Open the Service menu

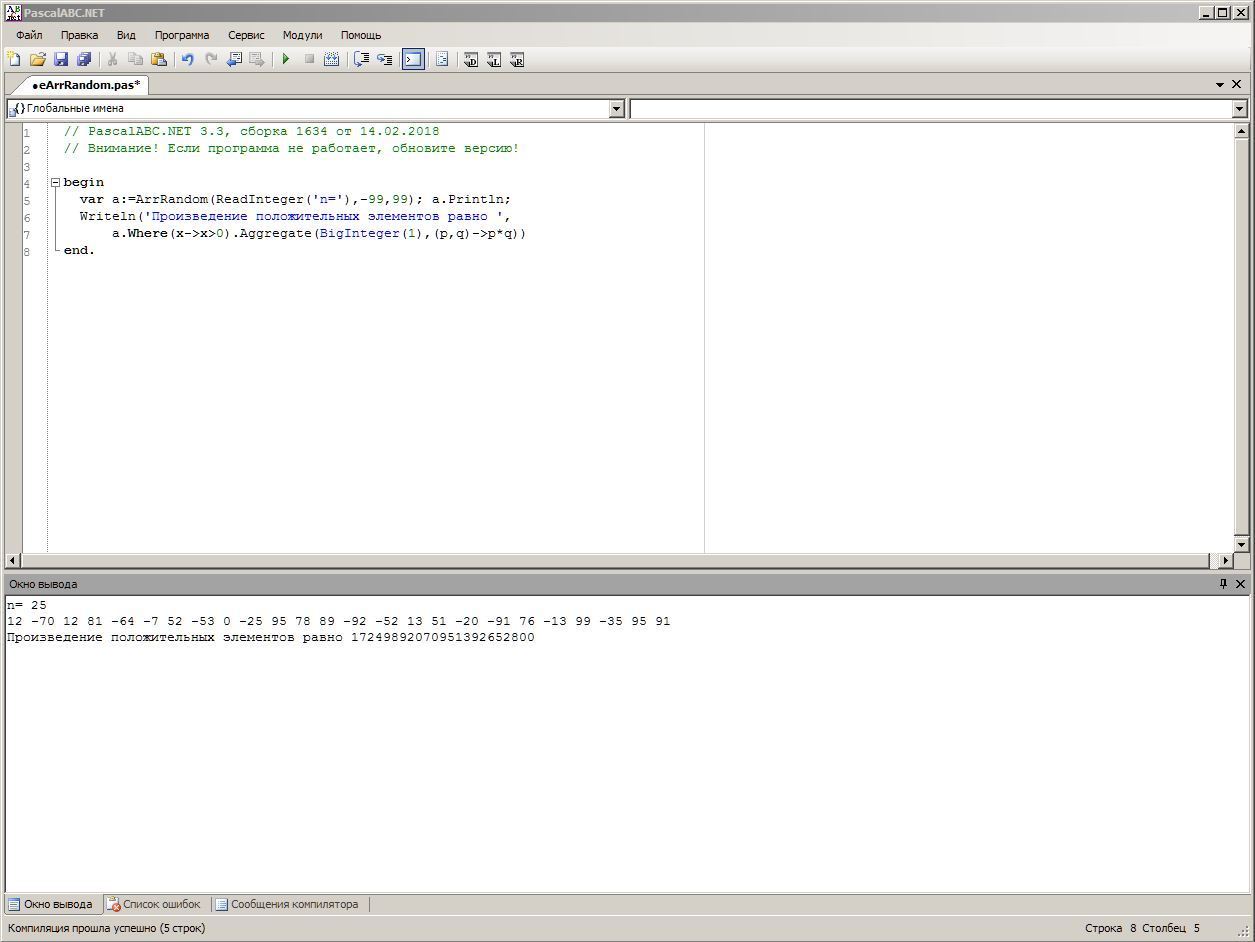pos(246,35)
